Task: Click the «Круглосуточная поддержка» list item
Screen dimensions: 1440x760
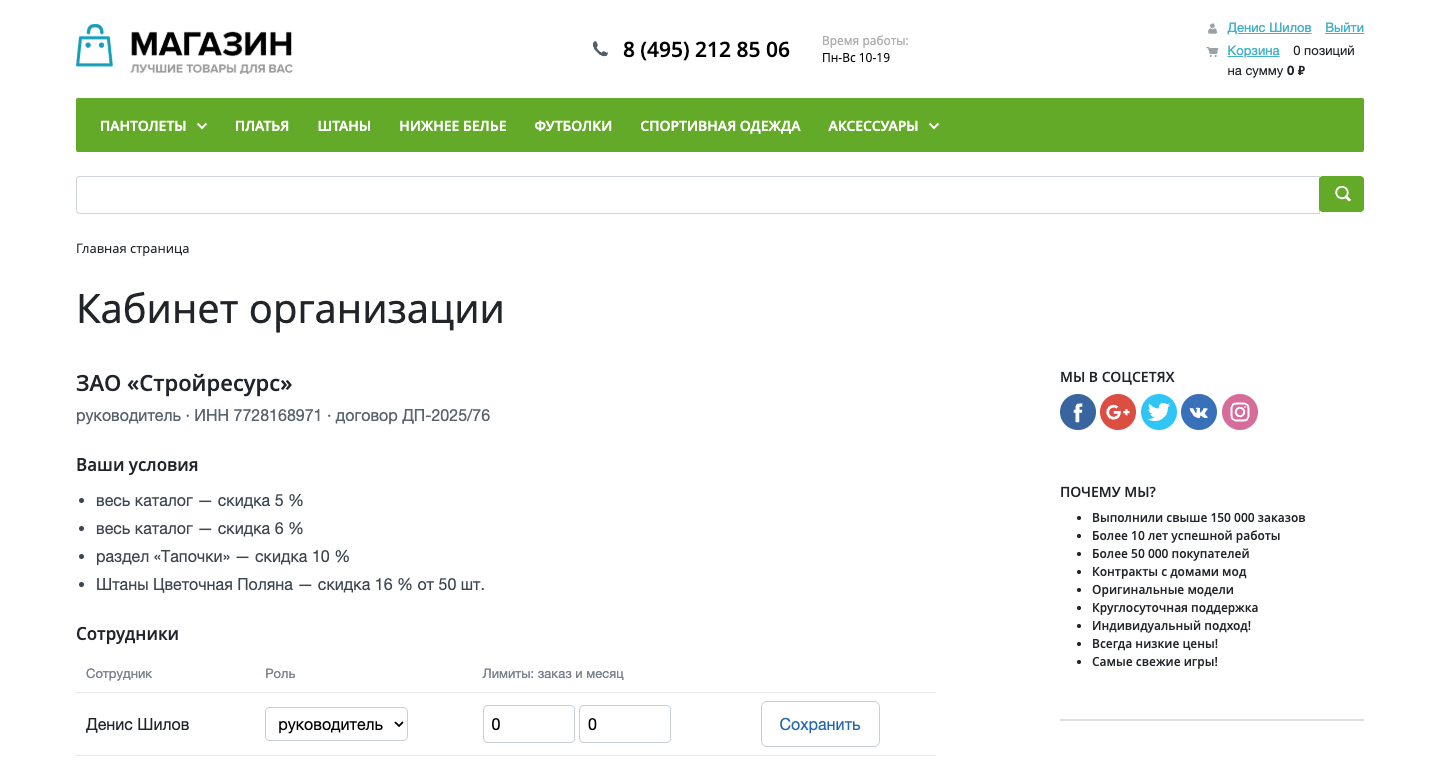Action: (1175, 608)
